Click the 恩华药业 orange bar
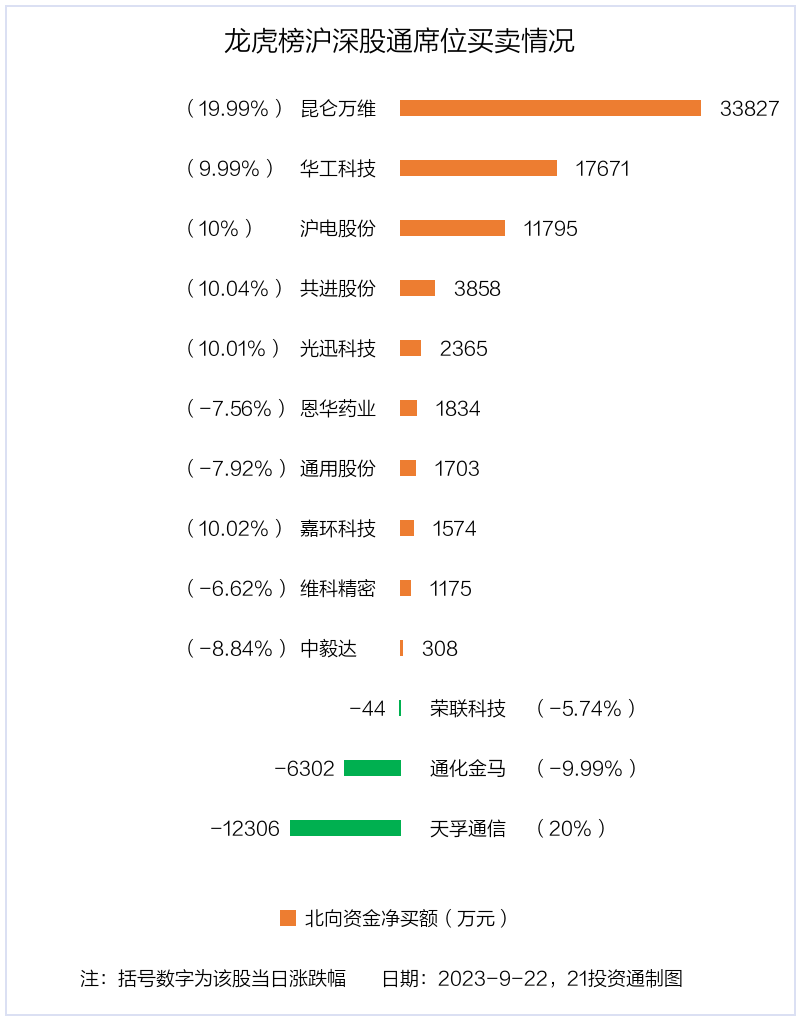This screenshot has width=800, height=1020. [x=408, y=408]
